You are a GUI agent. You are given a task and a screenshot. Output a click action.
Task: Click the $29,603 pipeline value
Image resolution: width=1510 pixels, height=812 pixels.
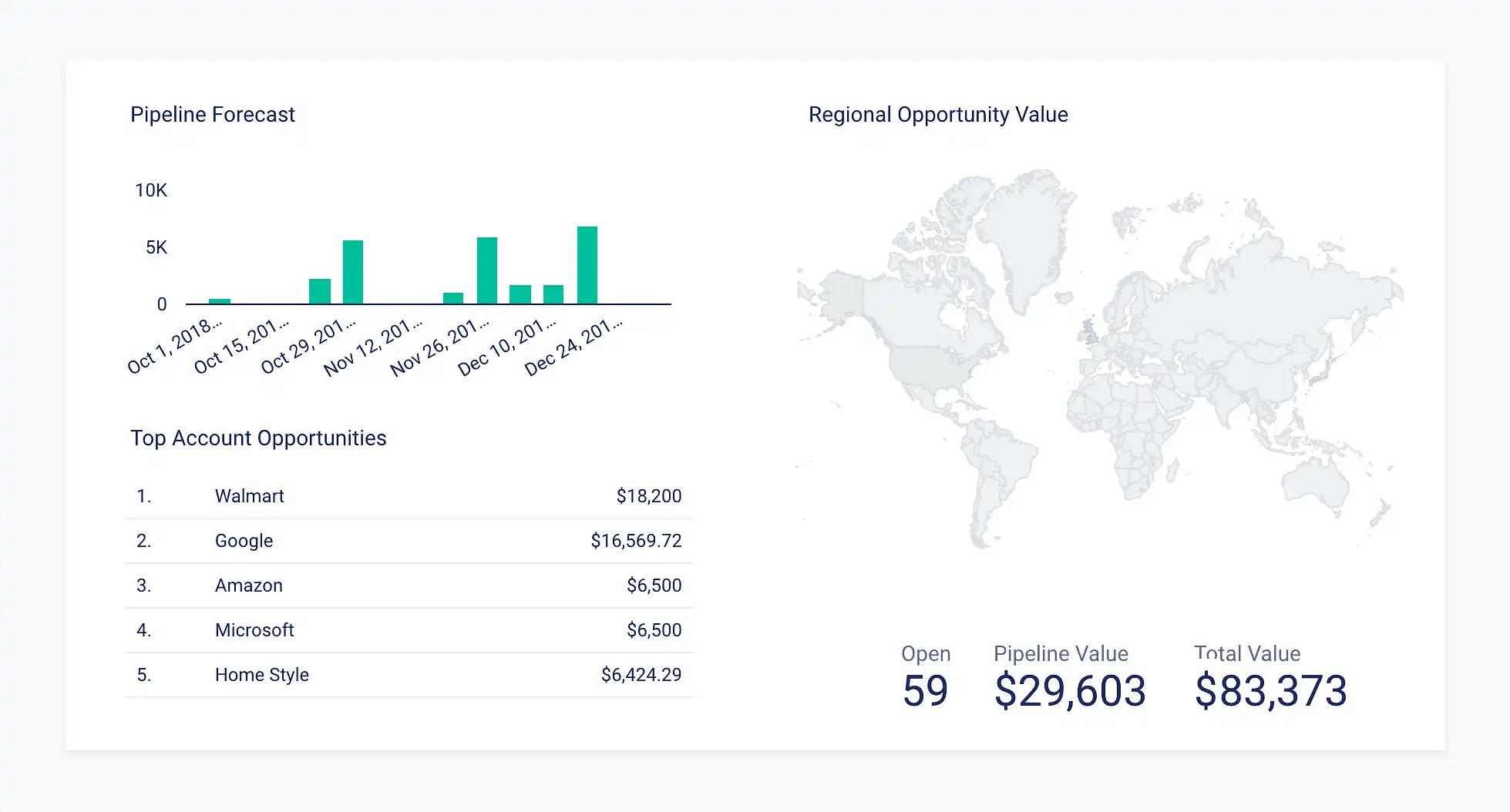click(1070, 691)
